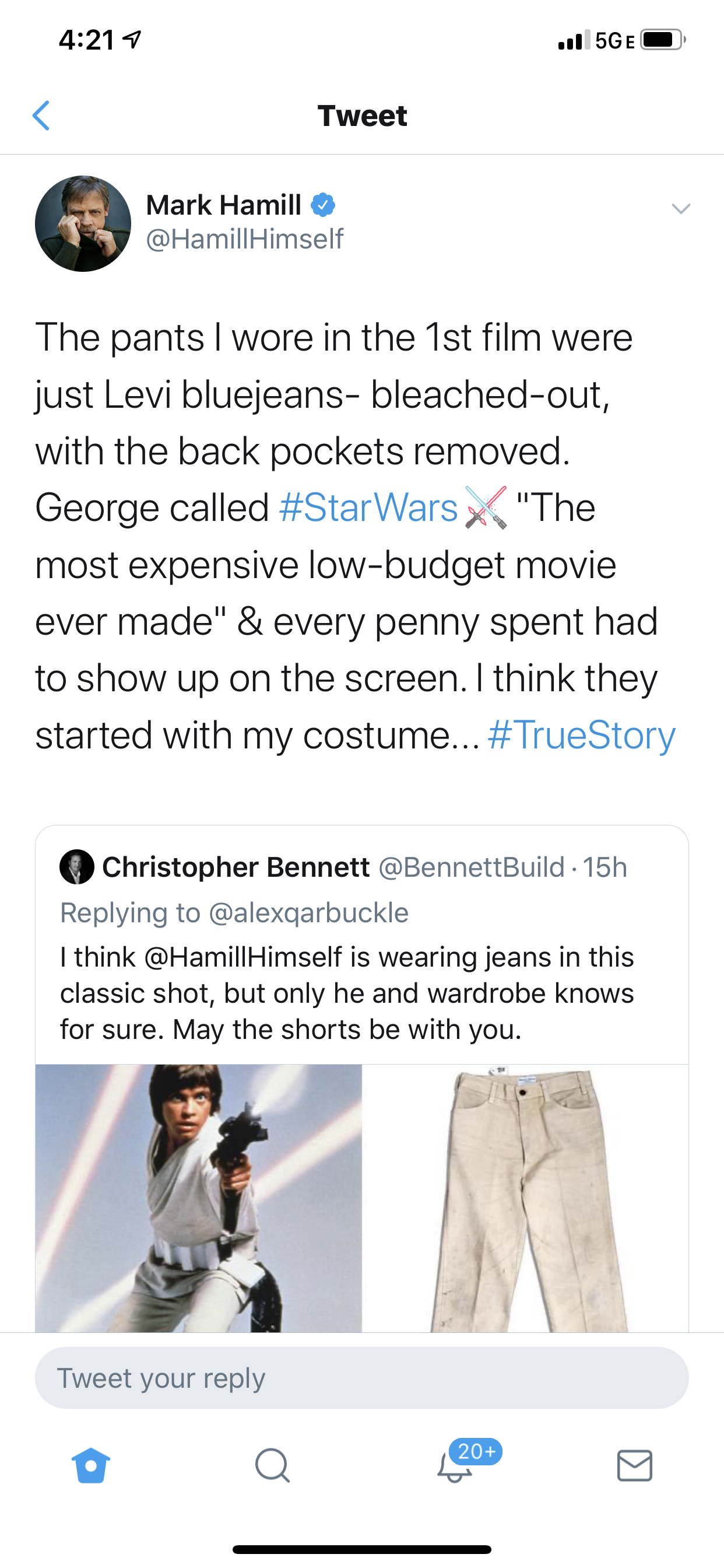
Task: Tap the Mark Hamill display name
Action: (223, 205)
